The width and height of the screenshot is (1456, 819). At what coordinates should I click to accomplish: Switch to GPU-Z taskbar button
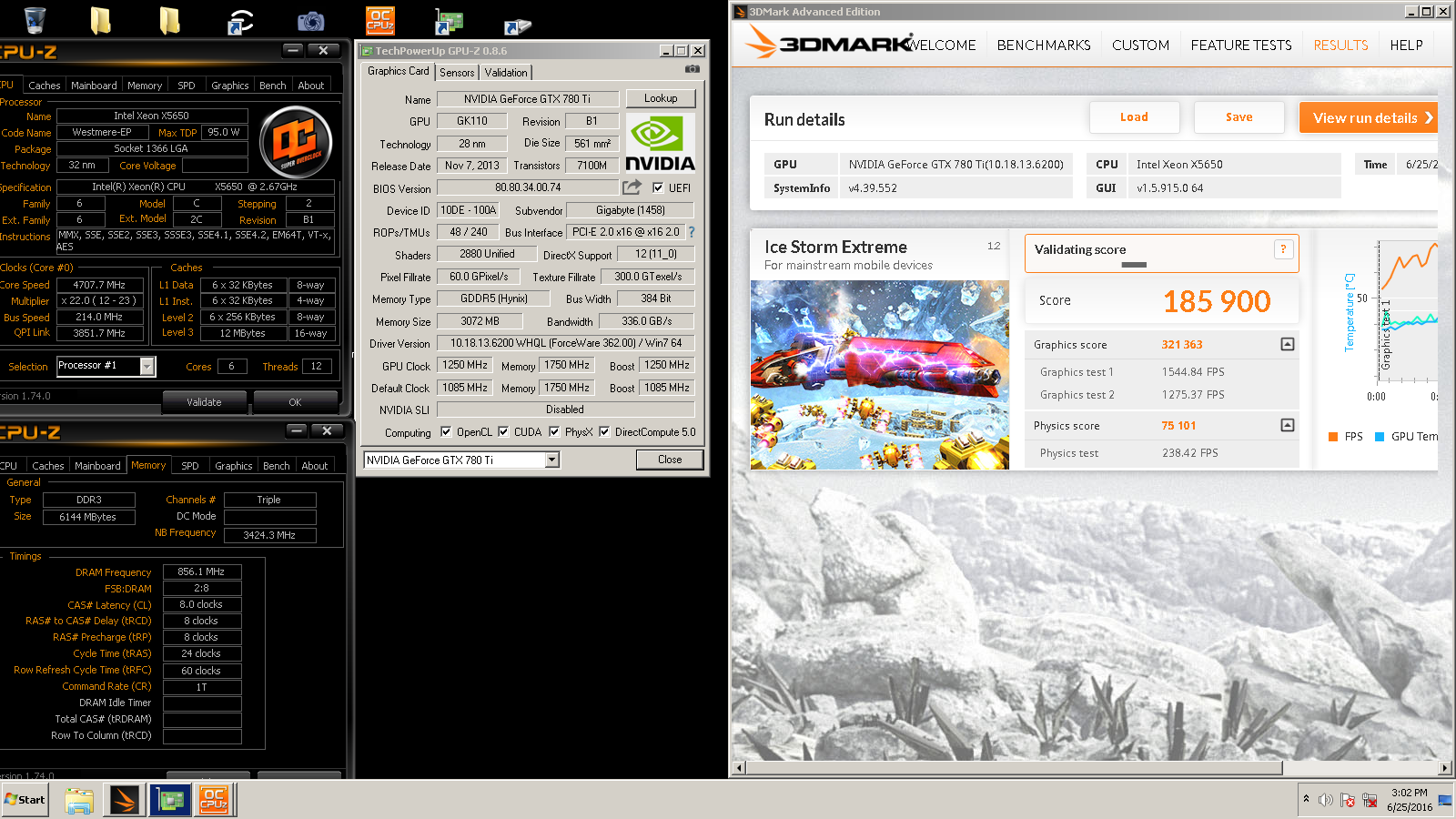pos(170,800)
